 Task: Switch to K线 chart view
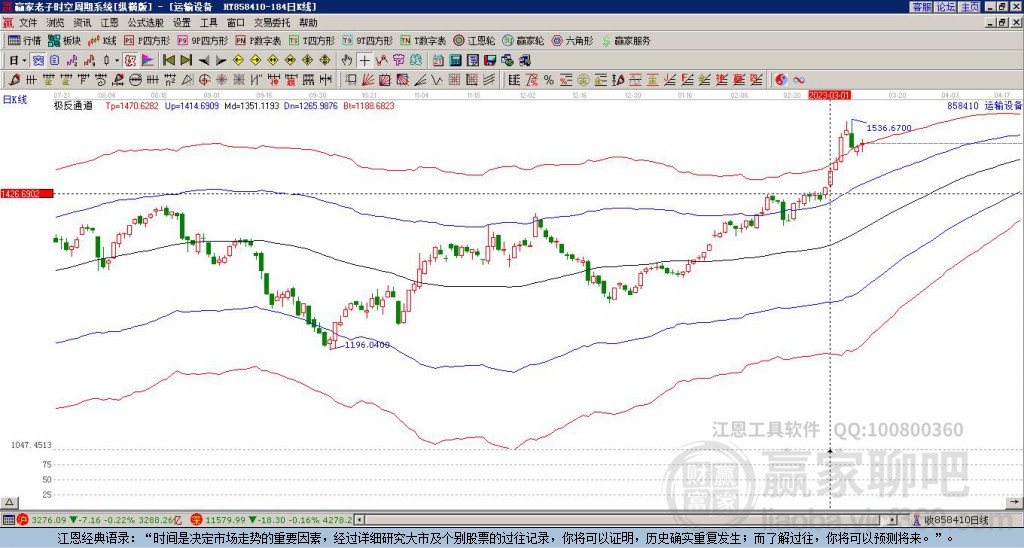[x=102, y=40]
